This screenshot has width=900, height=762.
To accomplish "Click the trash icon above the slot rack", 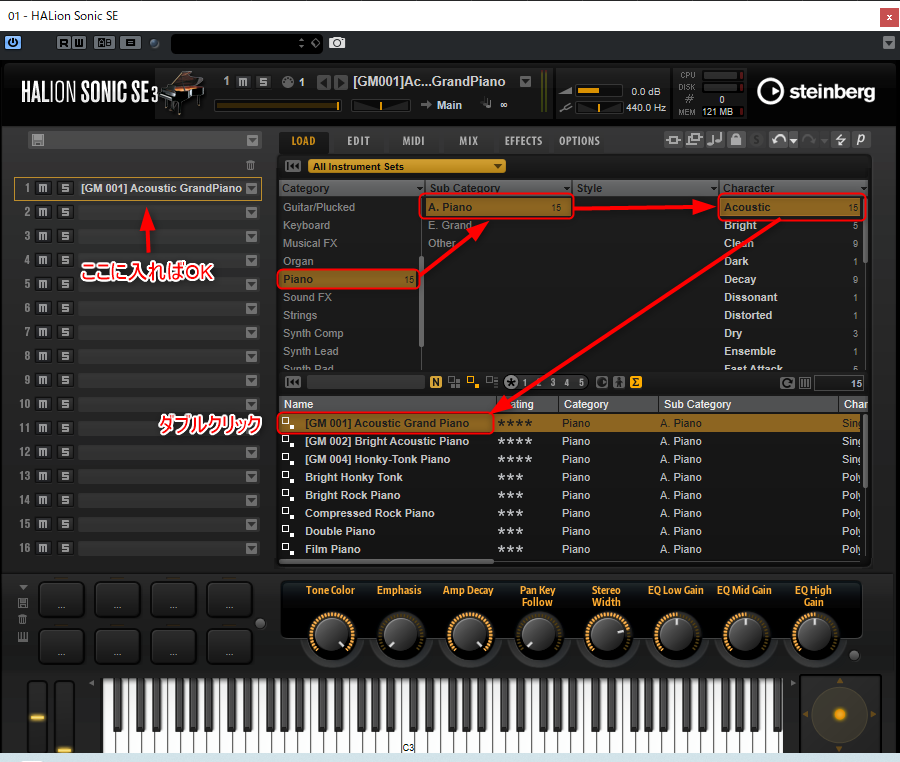I will [250, 165].
